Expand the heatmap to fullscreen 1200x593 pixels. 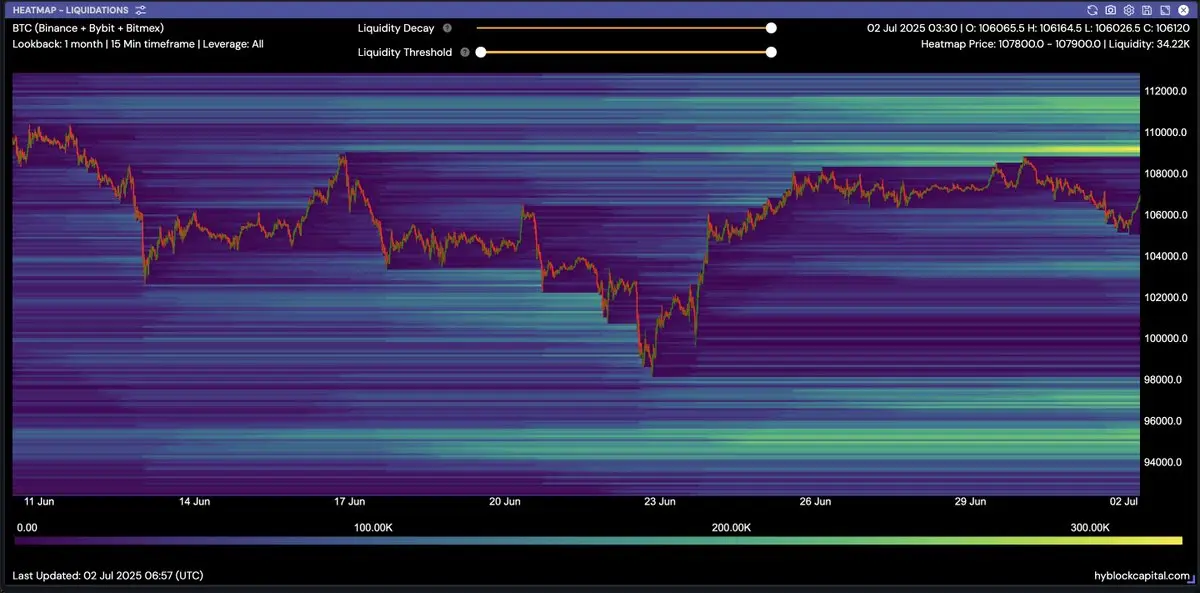(x=1164, y=9)
